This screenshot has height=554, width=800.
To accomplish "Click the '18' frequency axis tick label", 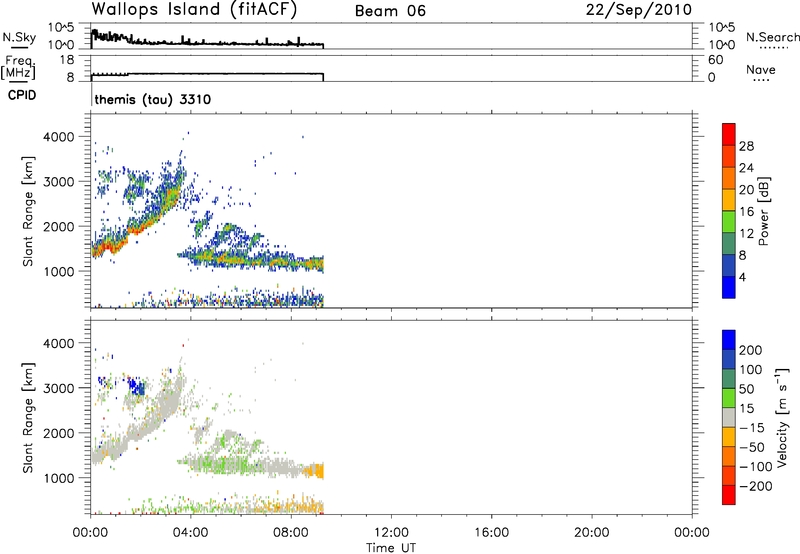I will click(68, 60).
